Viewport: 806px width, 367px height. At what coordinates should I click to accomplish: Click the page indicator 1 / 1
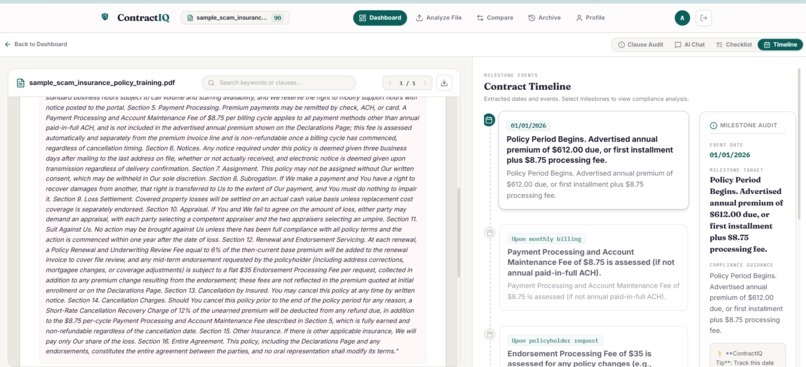coord(408,83)
